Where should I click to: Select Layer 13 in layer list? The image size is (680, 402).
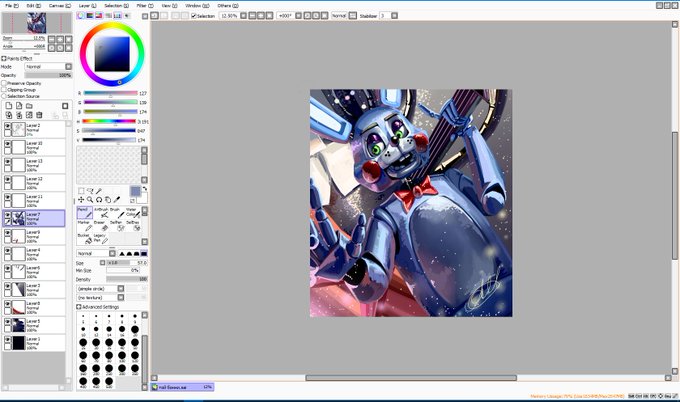pos(34,165)
